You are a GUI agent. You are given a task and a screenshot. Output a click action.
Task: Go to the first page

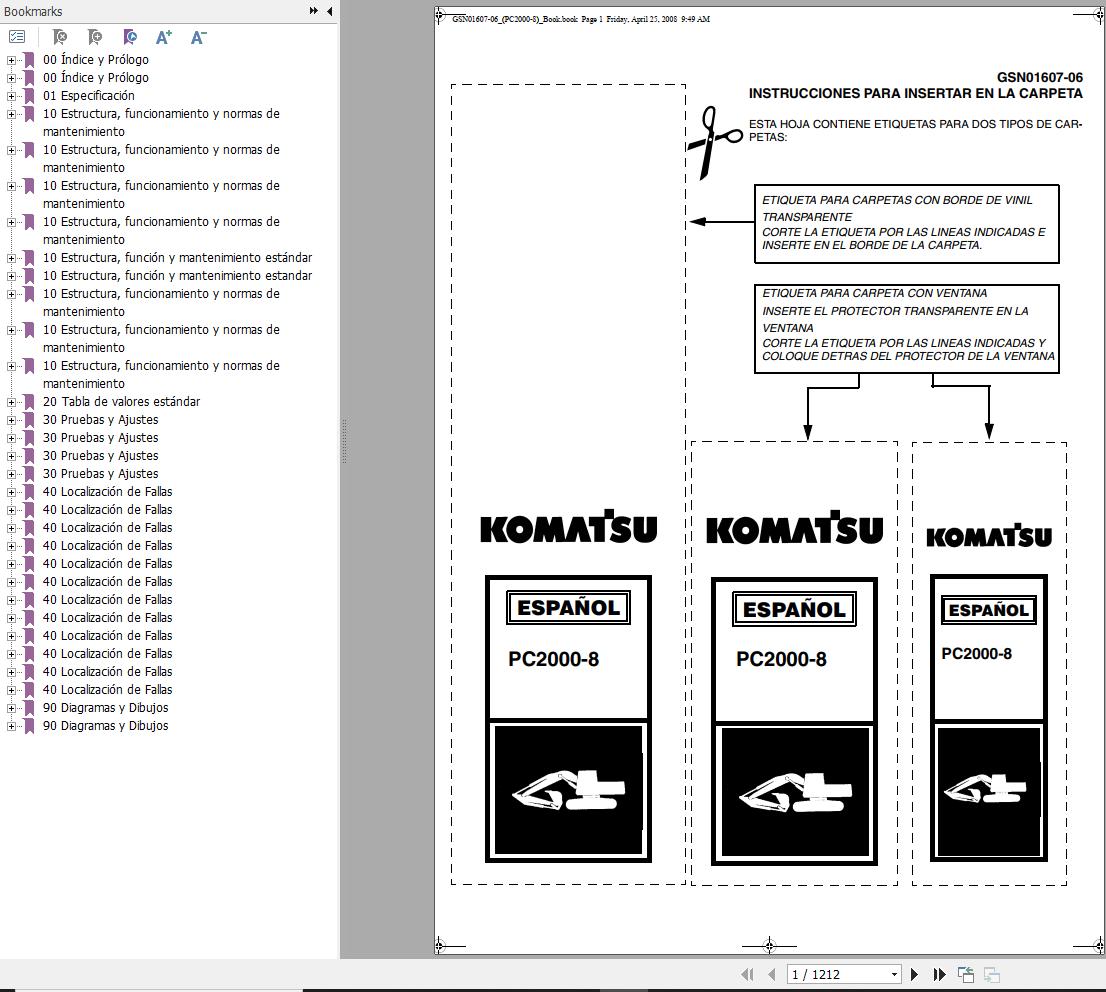748,974
